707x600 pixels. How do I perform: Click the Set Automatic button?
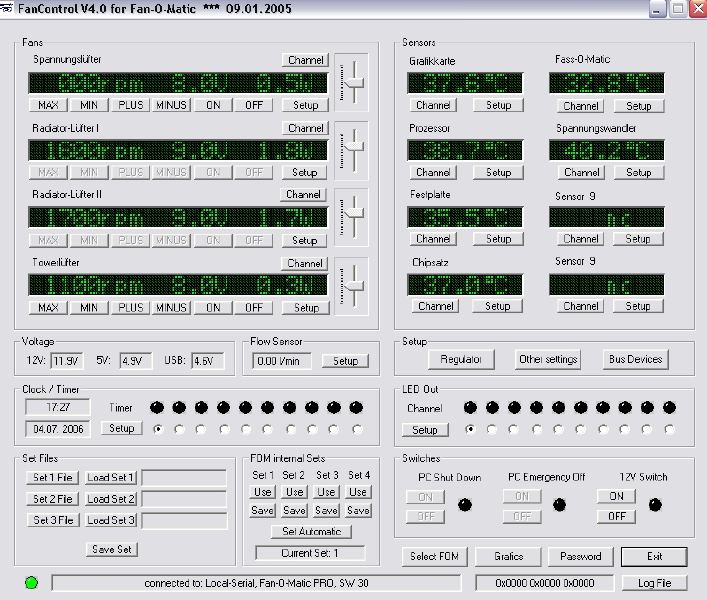pyautogui.click(x=311, y=531)
